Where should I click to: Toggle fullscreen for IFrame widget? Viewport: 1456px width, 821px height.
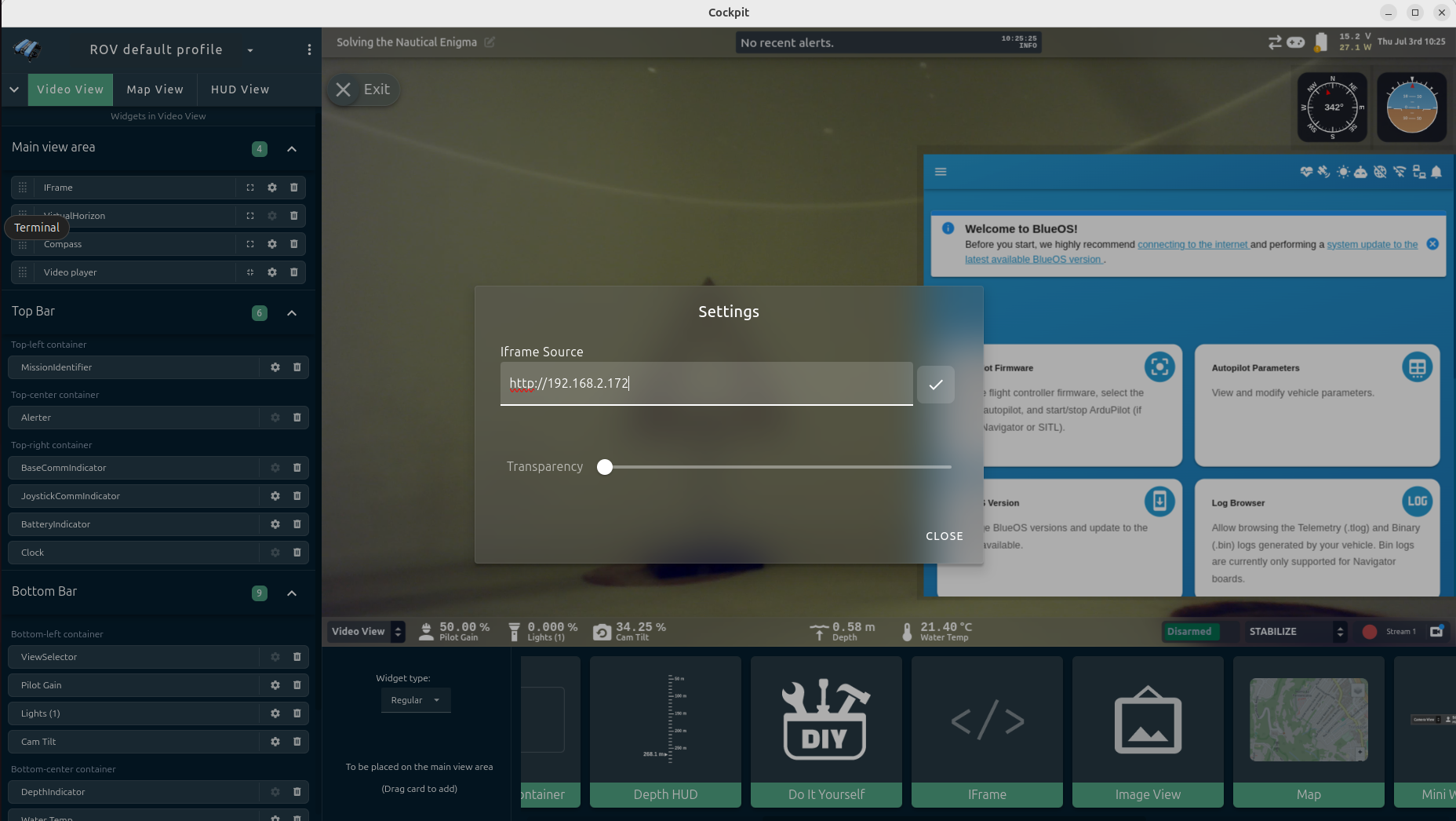[250, 188]
